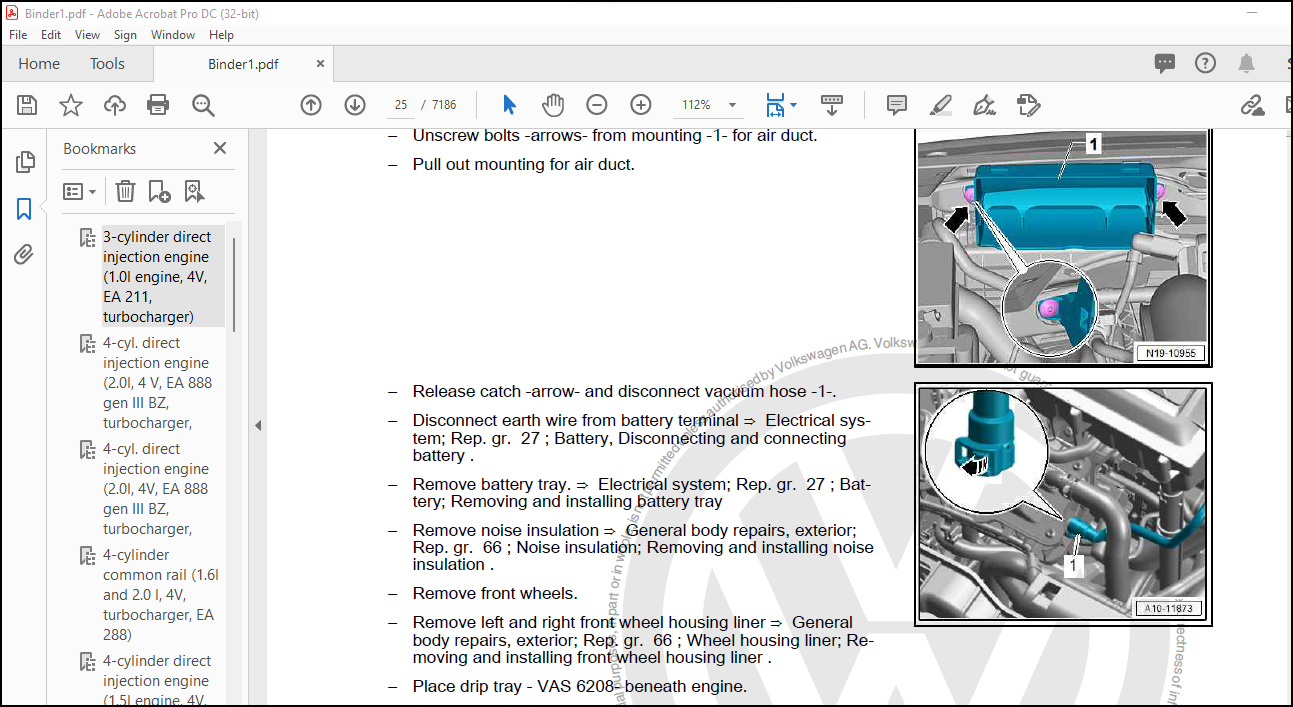The height and width of the screenshot is (707, 1293).
Task: Expand page fit options arrow
Action: pos(793,104)
